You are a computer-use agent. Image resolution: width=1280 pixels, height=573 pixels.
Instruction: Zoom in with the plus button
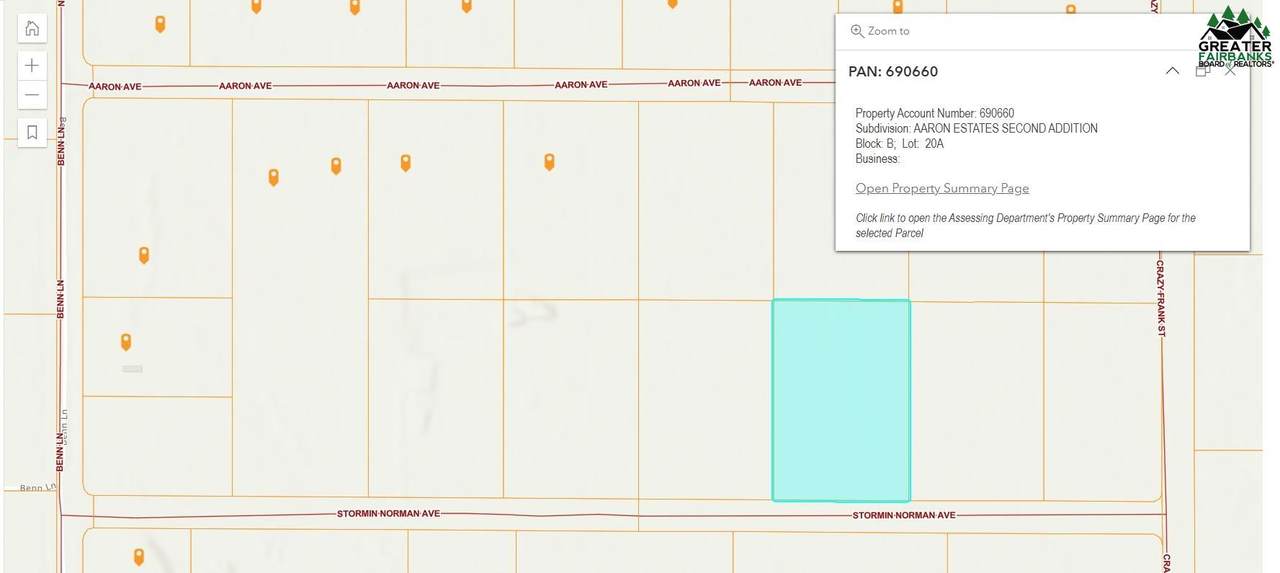(32, 65)
